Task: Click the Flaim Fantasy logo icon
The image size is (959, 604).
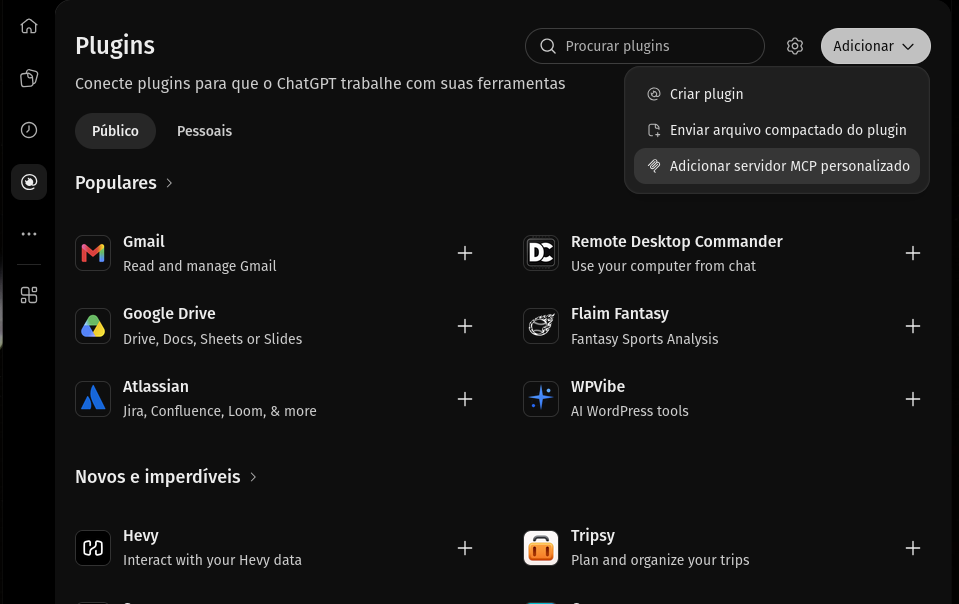Action: click(541, 326)
